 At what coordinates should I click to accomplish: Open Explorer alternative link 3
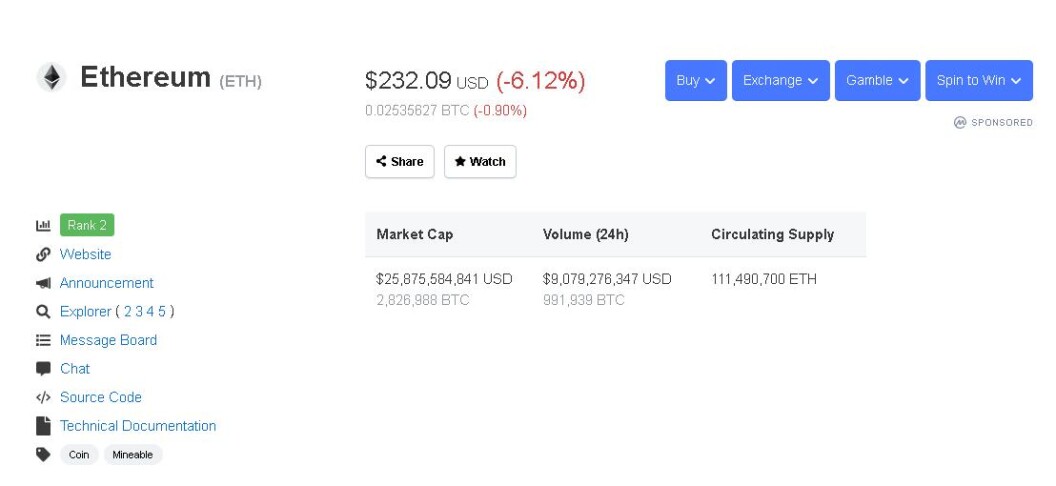(139, 312)
